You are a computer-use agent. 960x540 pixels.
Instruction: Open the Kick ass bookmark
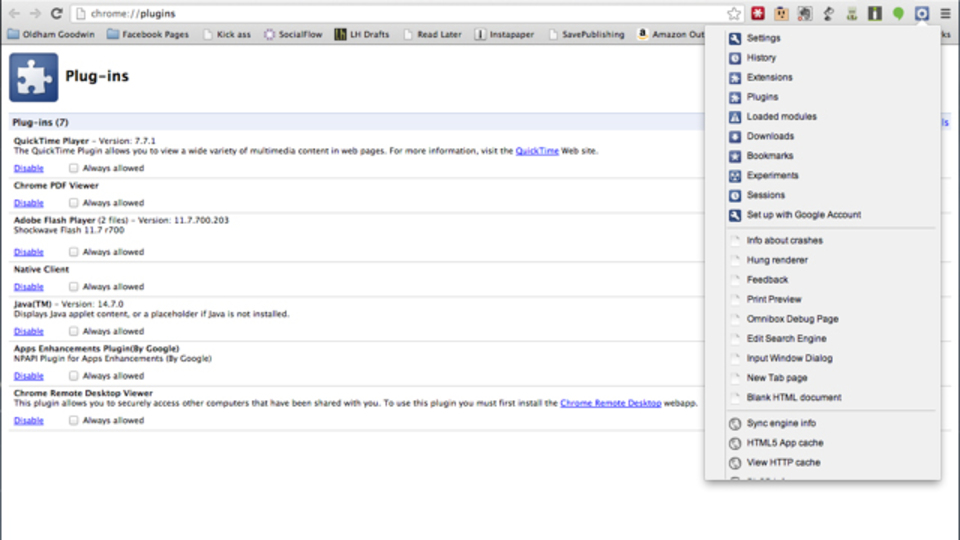point(227,34)
